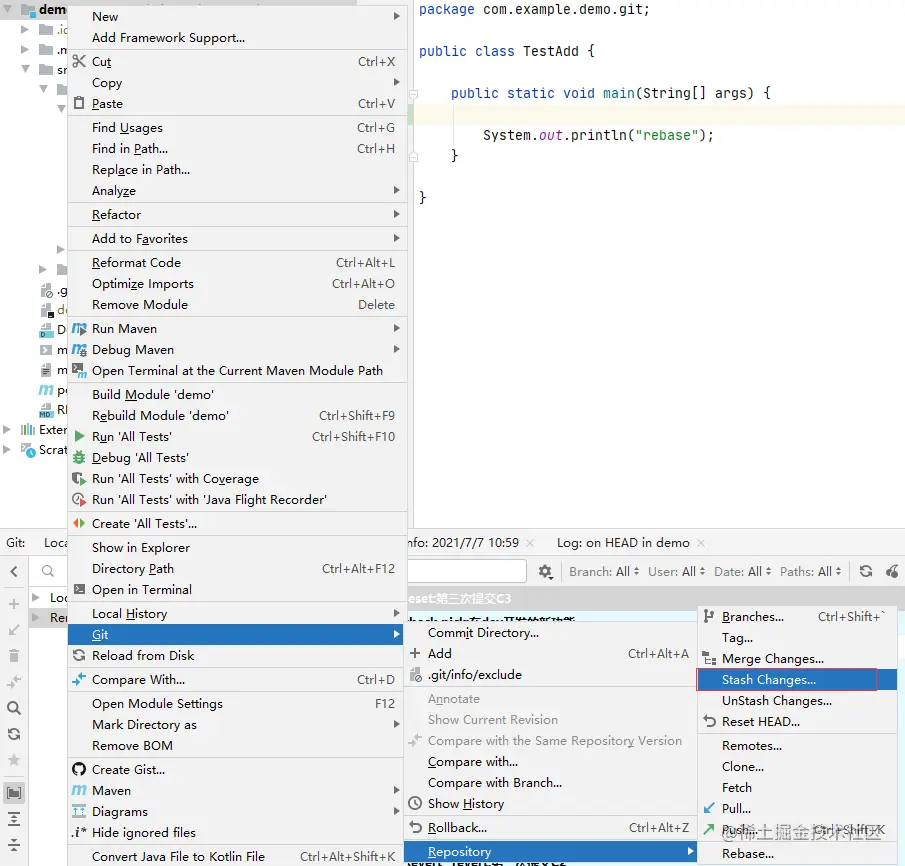Open Show History in Git submenu
The image size is (905, 866).
550,804
